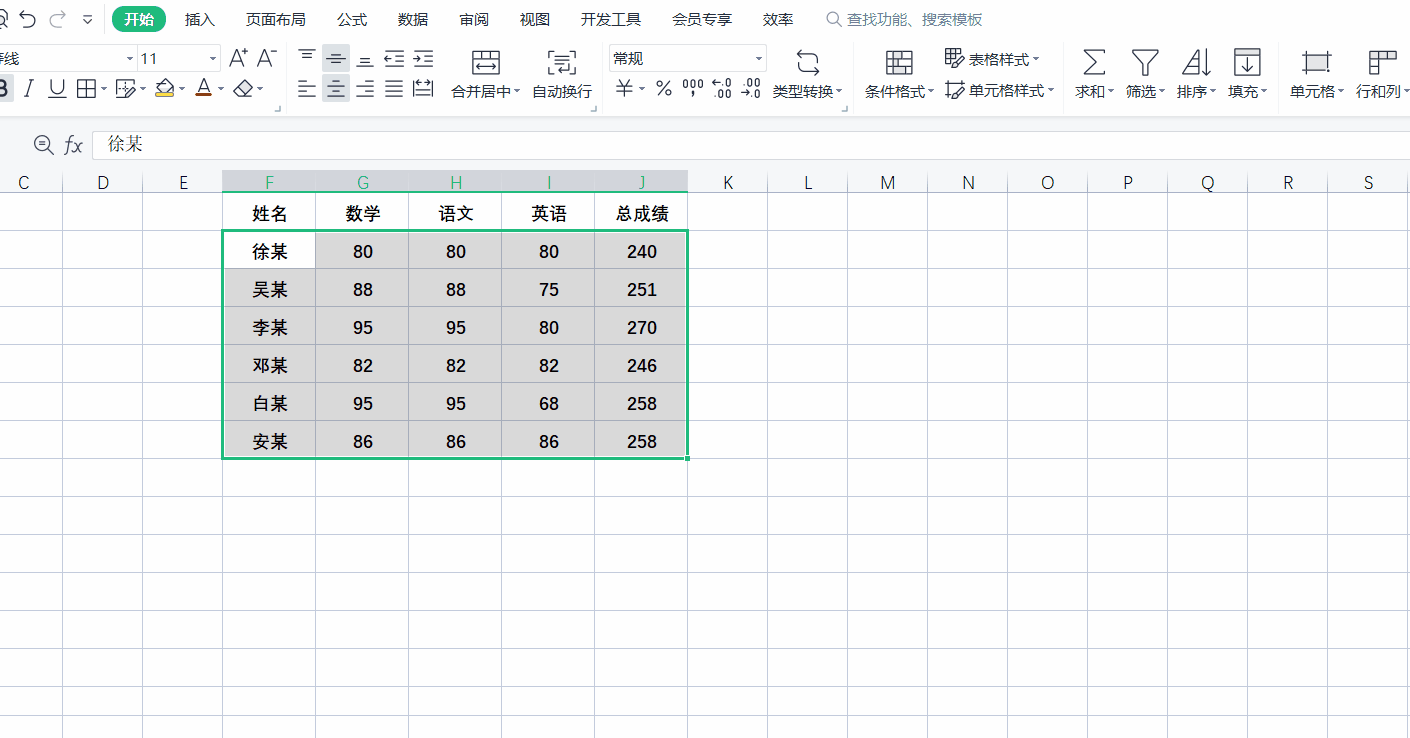Expand the 单元格 dropdown
Viewport: 1410px width, 738px height.
tap(1340, 91)
